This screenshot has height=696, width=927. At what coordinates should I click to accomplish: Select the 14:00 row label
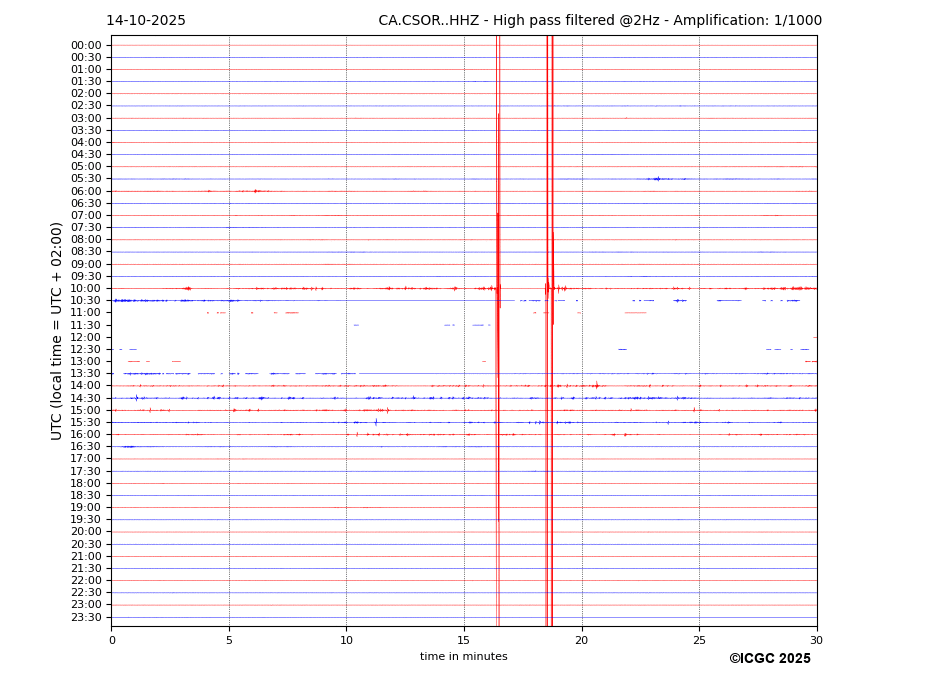pyautogui.click(x=86, y=386)
